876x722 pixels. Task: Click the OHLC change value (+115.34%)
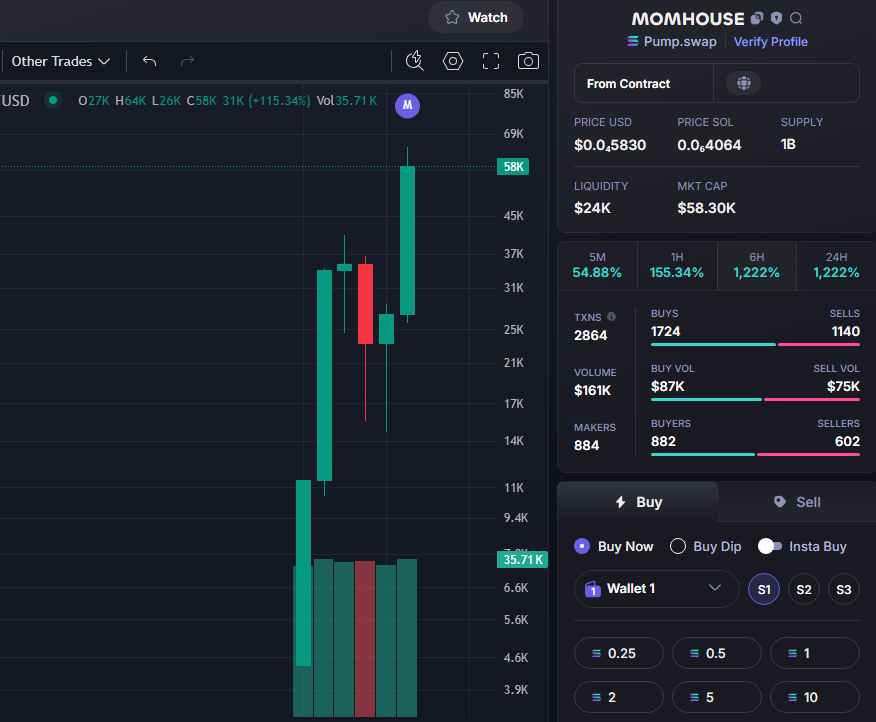tap(279, 101)
